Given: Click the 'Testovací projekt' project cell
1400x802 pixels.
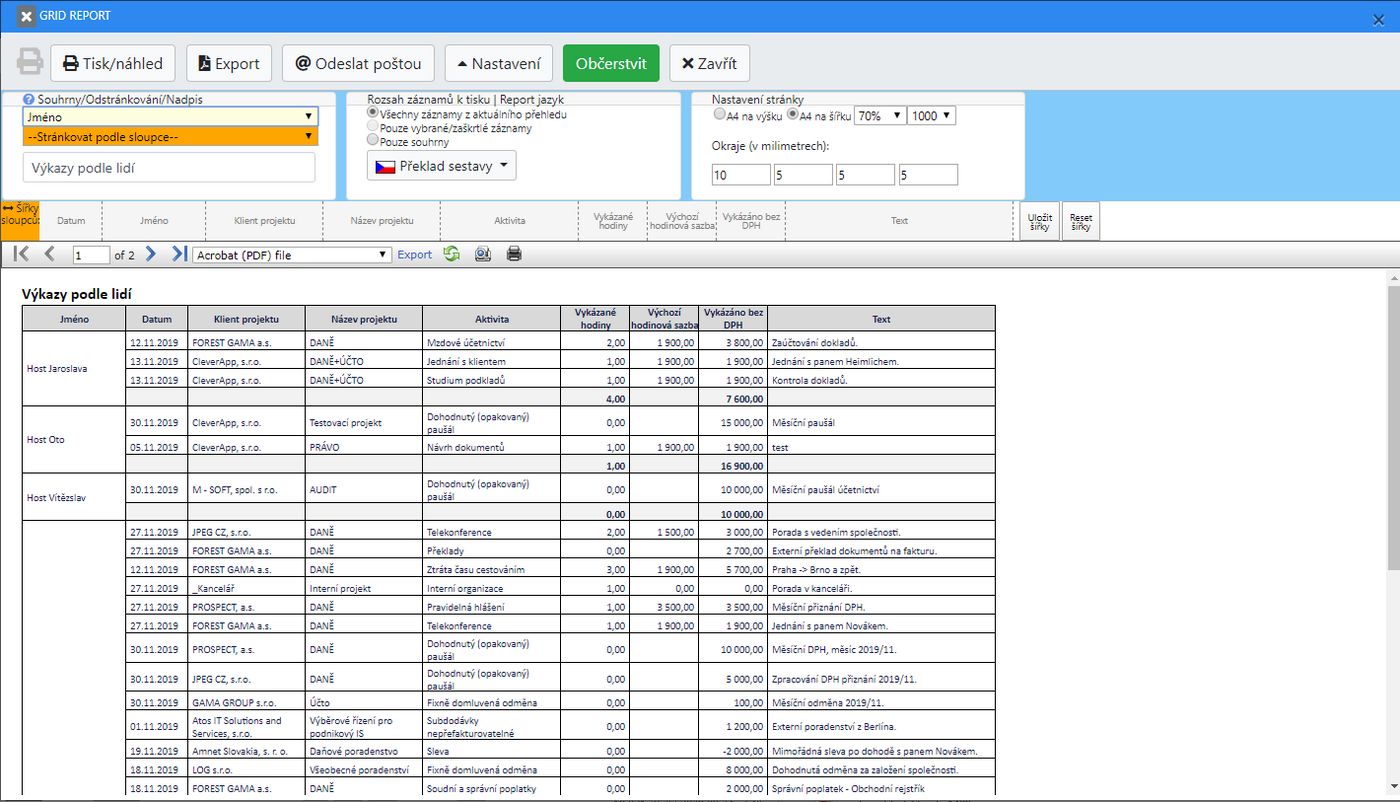Looking at the screenshot, I should tap(365, 423).
